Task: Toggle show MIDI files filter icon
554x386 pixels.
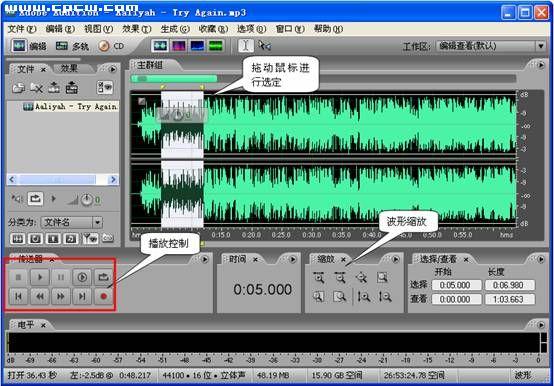Action: point(71,239)
